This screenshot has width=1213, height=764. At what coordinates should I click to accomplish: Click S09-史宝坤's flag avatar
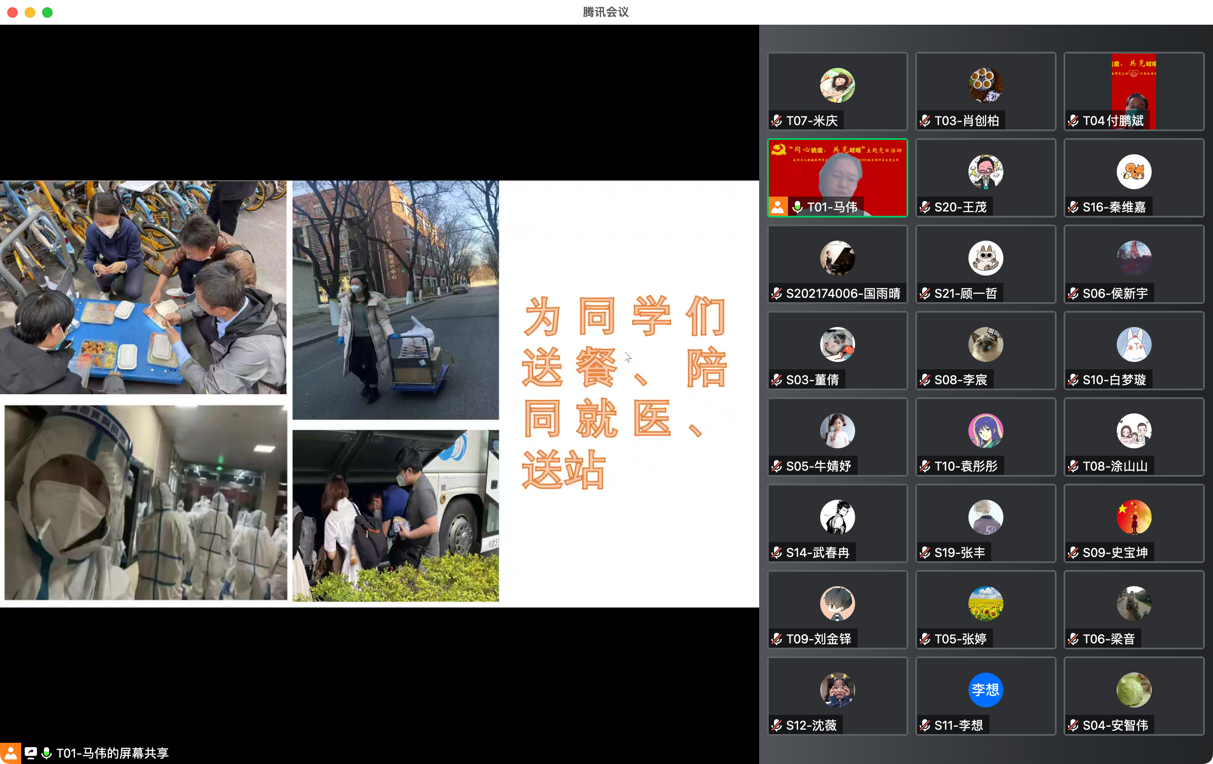(x=1133, y=517)
